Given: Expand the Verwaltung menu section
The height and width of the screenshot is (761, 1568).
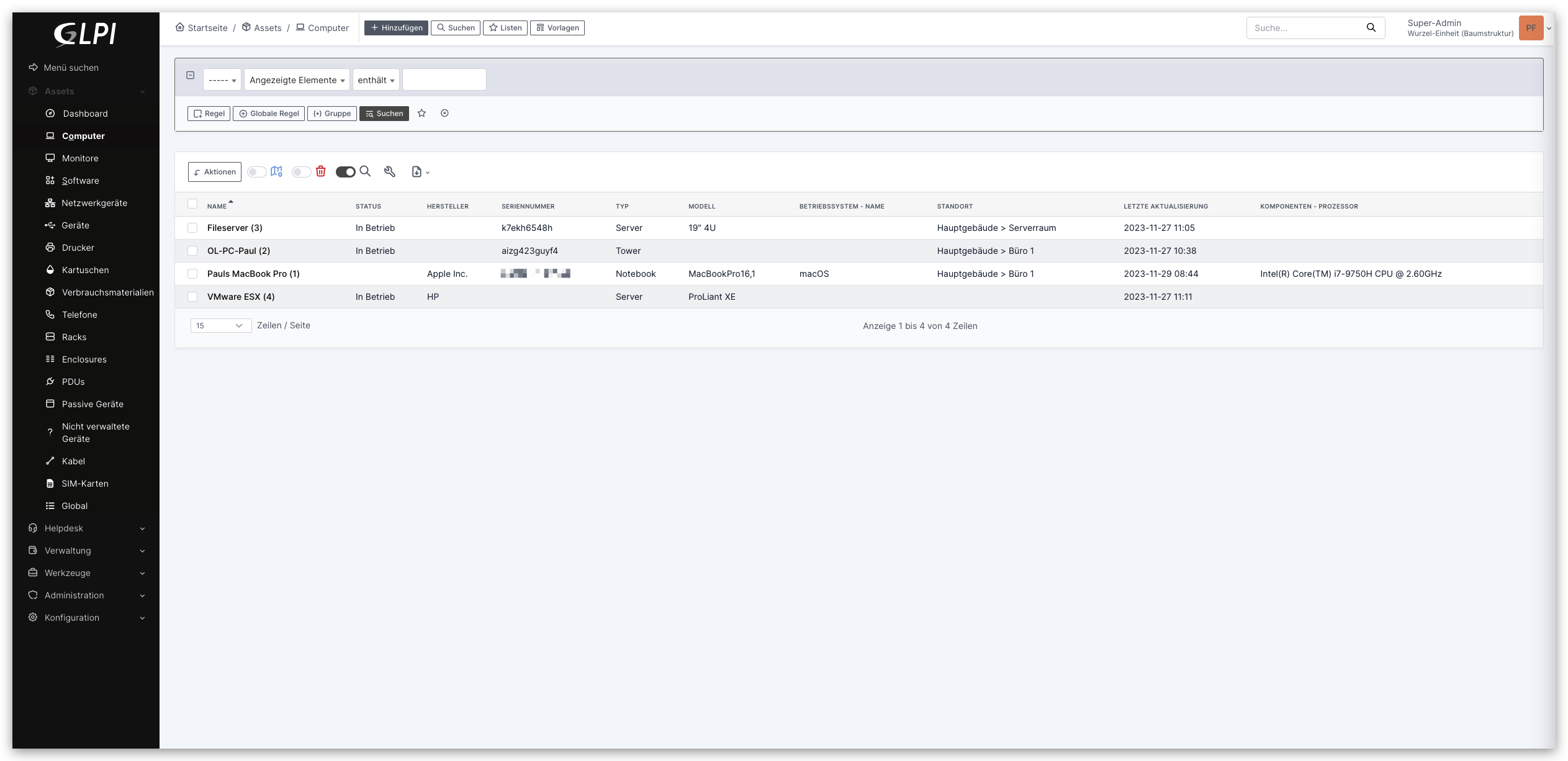Looking at the screenshot, I should (x=86, y=551).
